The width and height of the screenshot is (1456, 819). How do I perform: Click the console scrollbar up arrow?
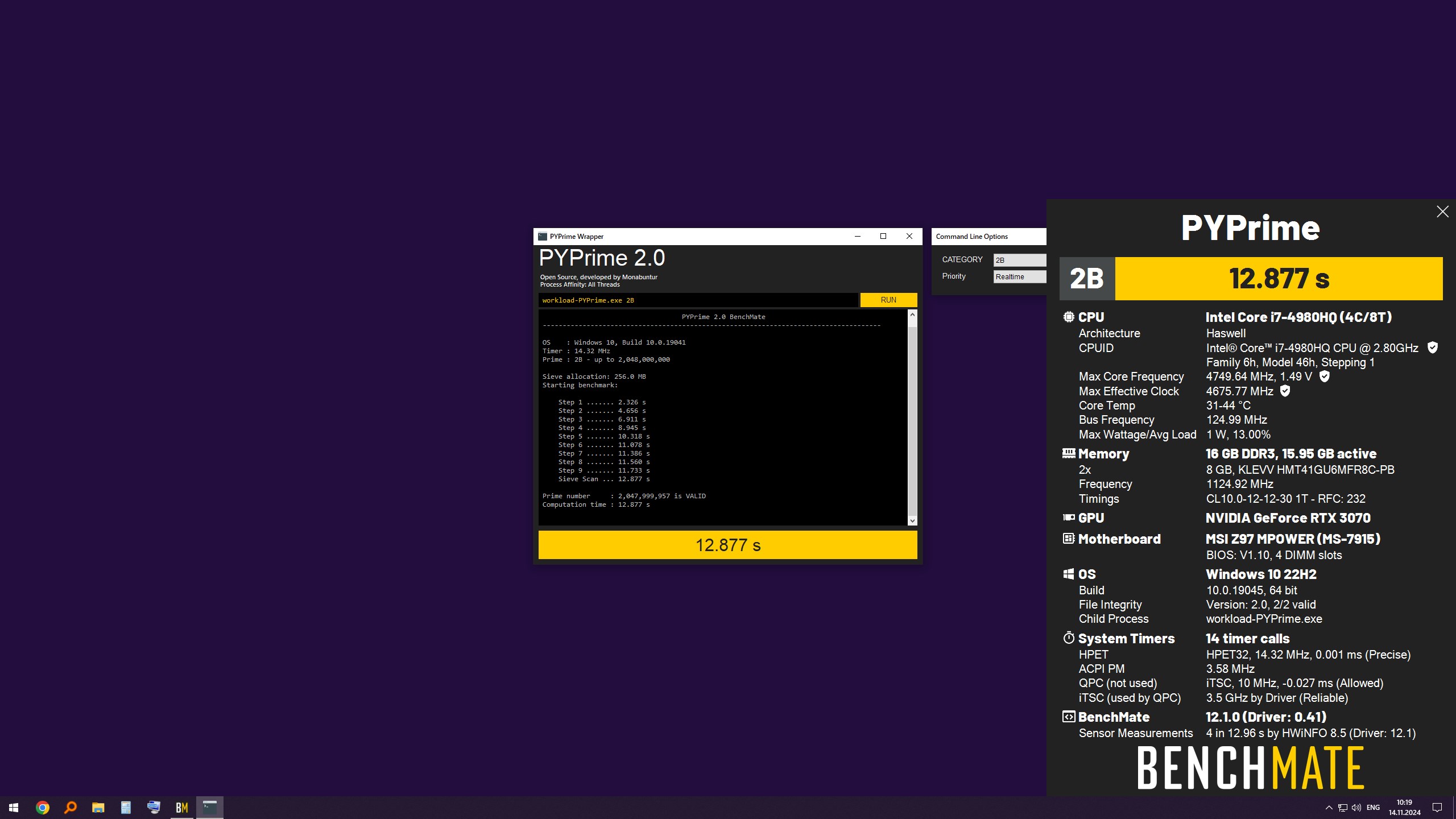point(912,315)
